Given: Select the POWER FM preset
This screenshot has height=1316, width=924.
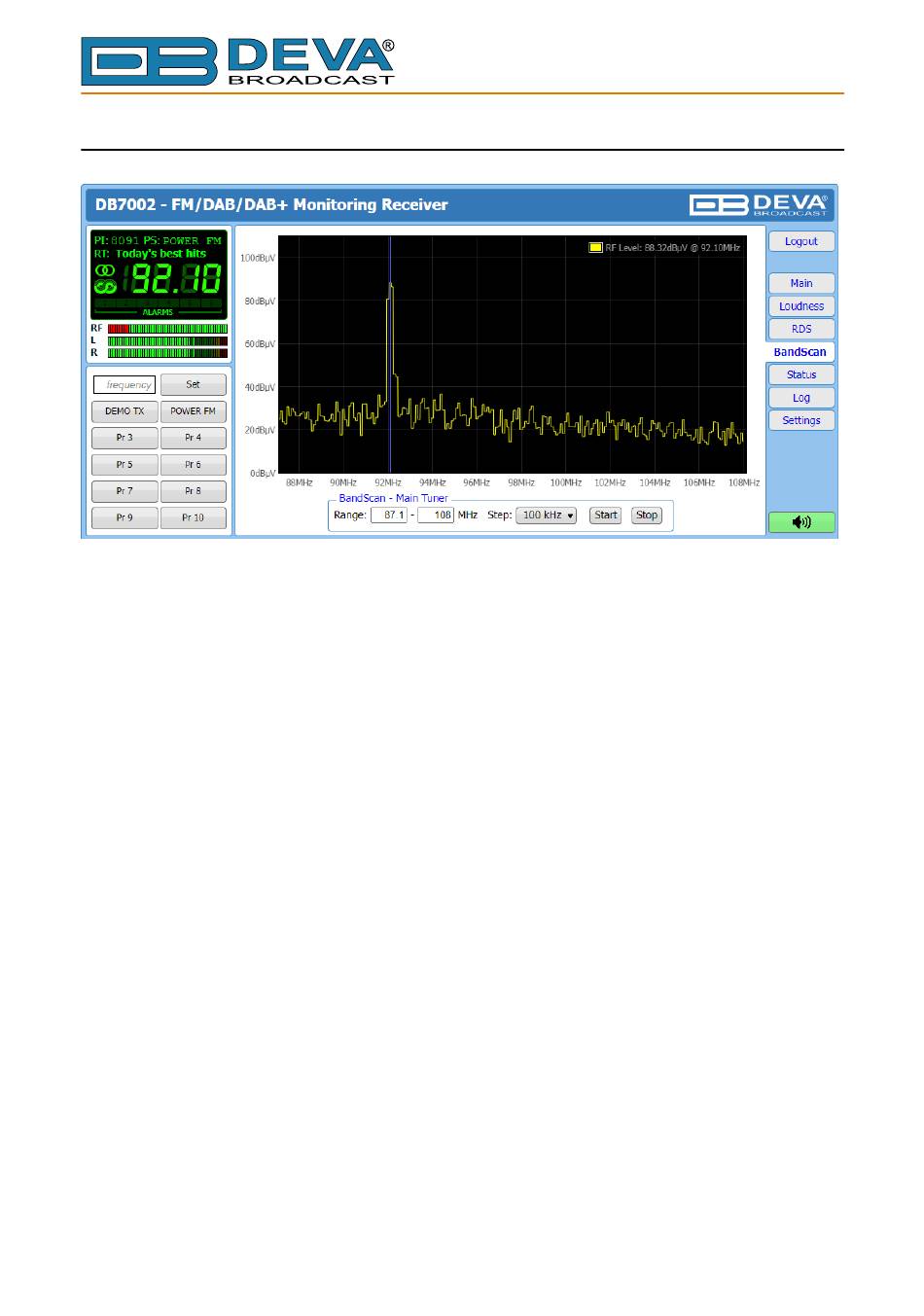Looking at the screenshot, I should point(193,411).
